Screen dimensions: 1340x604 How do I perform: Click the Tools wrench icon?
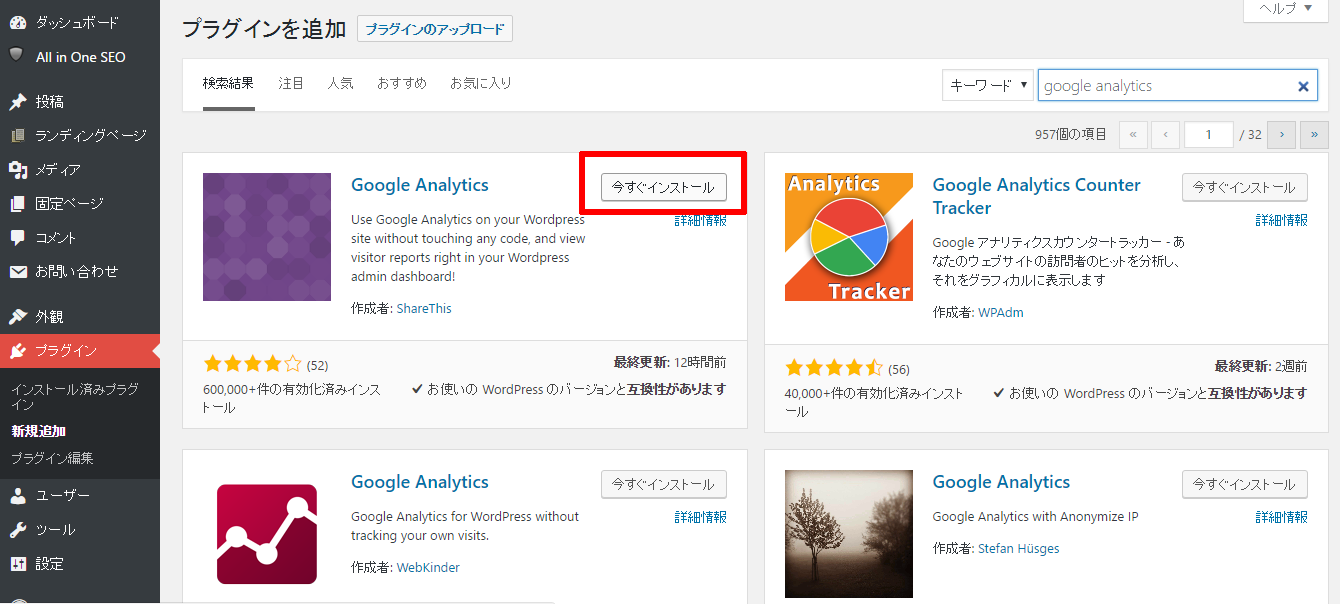(x=17, y=529)
